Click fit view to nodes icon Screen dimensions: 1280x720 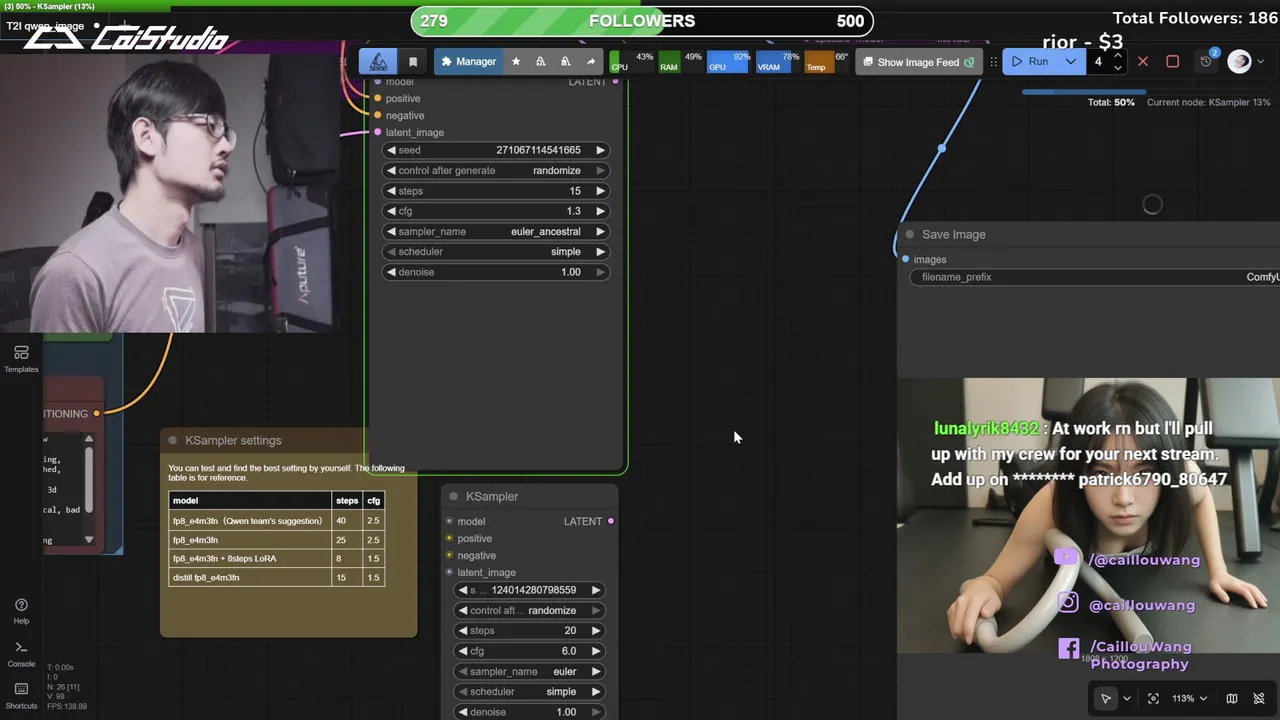1153,698
